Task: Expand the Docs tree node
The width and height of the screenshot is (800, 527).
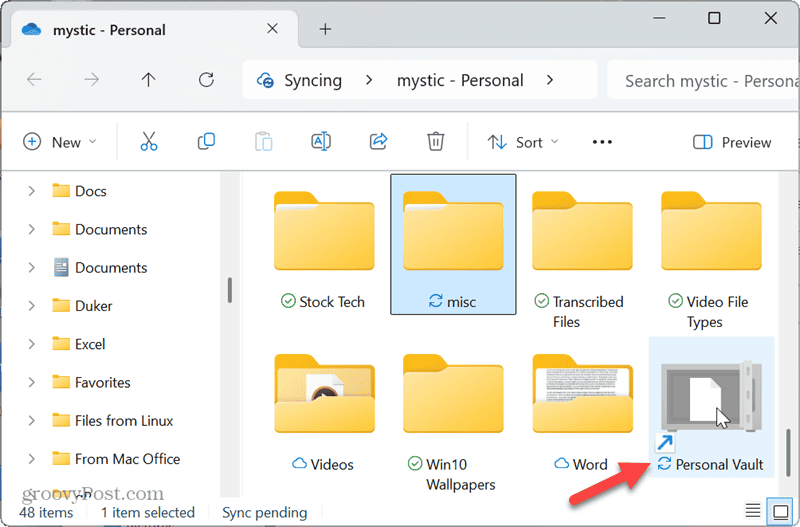Action: coord(32,191)
